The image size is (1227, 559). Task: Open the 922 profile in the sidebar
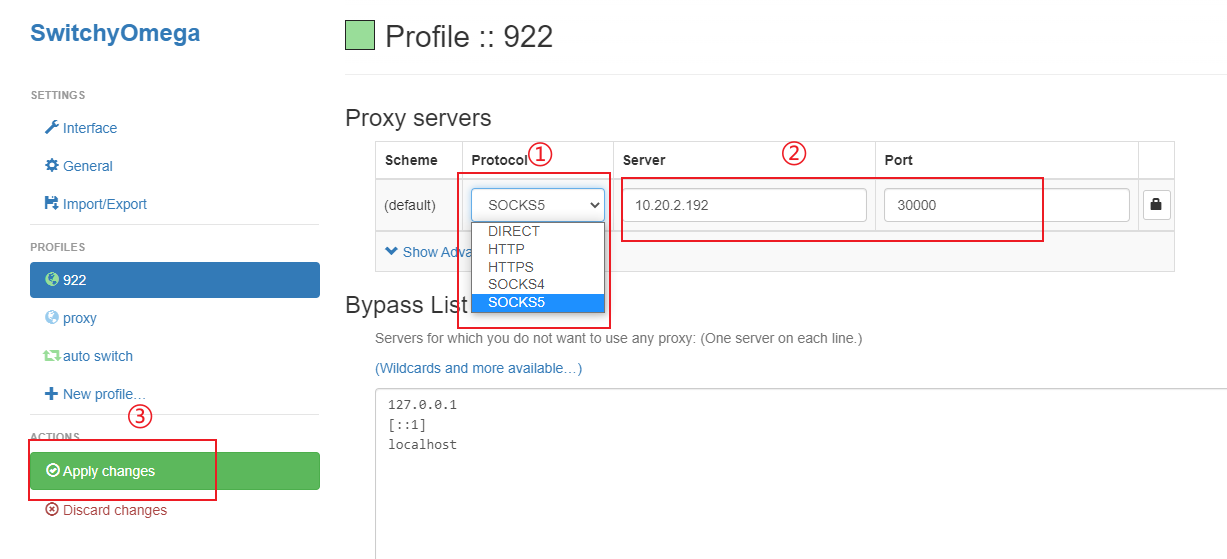[x=175, y=280]
